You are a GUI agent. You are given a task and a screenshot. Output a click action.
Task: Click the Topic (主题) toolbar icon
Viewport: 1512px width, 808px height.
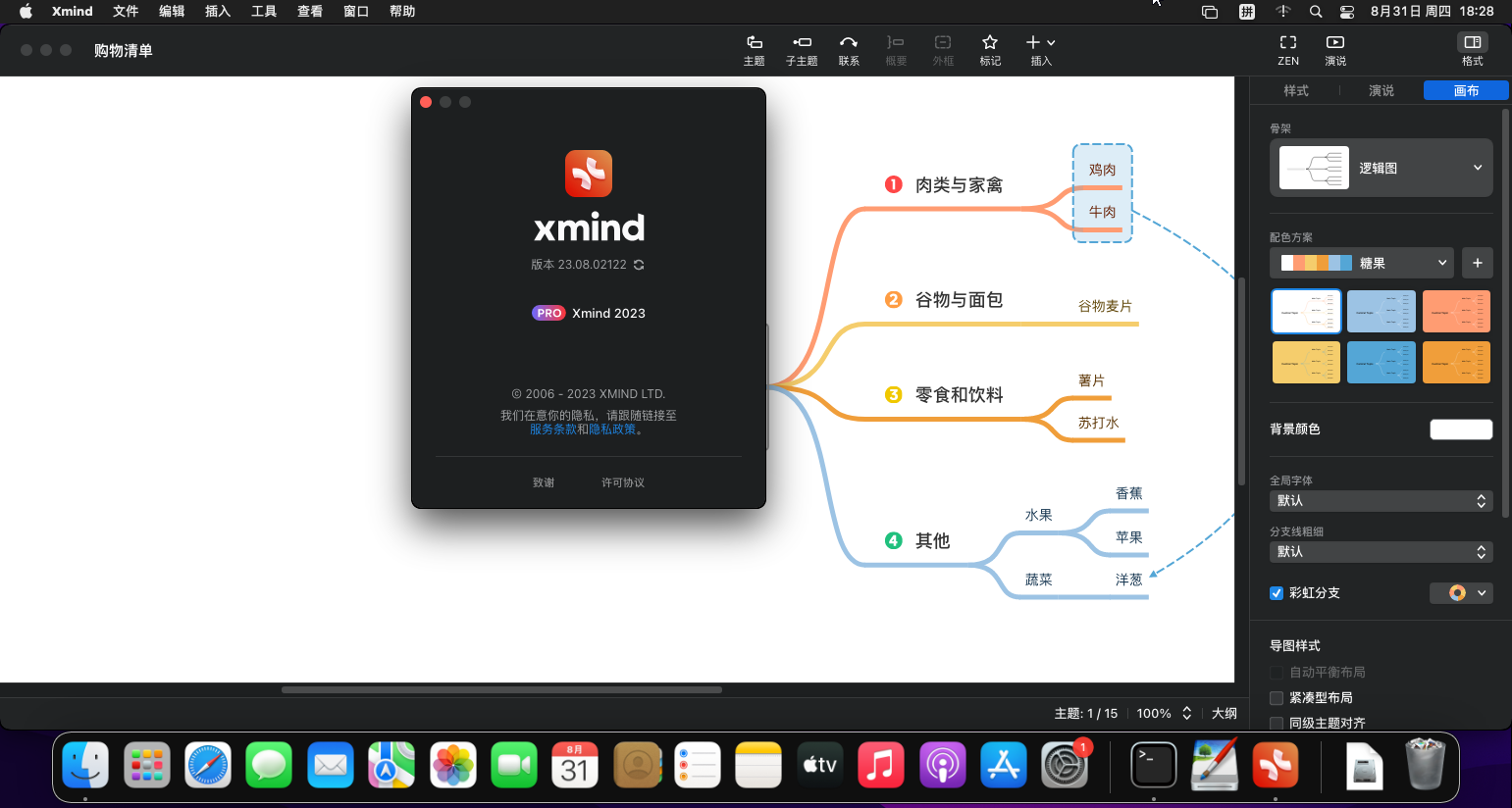[x=754, y=42]
